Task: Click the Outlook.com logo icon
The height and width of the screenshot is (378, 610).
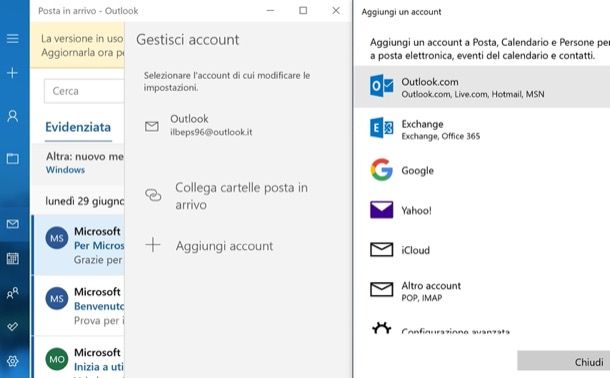Action: coord(381,86)
